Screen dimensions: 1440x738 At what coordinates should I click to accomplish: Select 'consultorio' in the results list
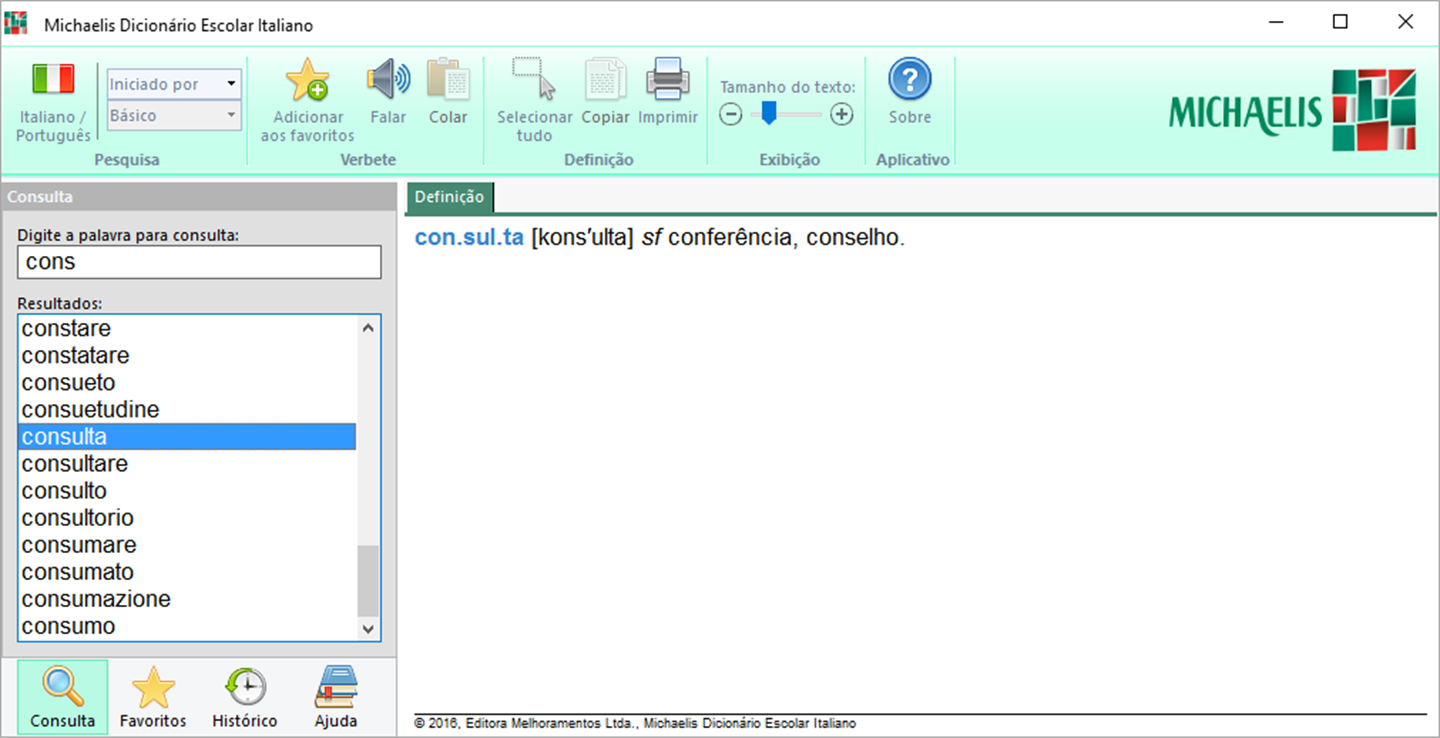(187, 518)
